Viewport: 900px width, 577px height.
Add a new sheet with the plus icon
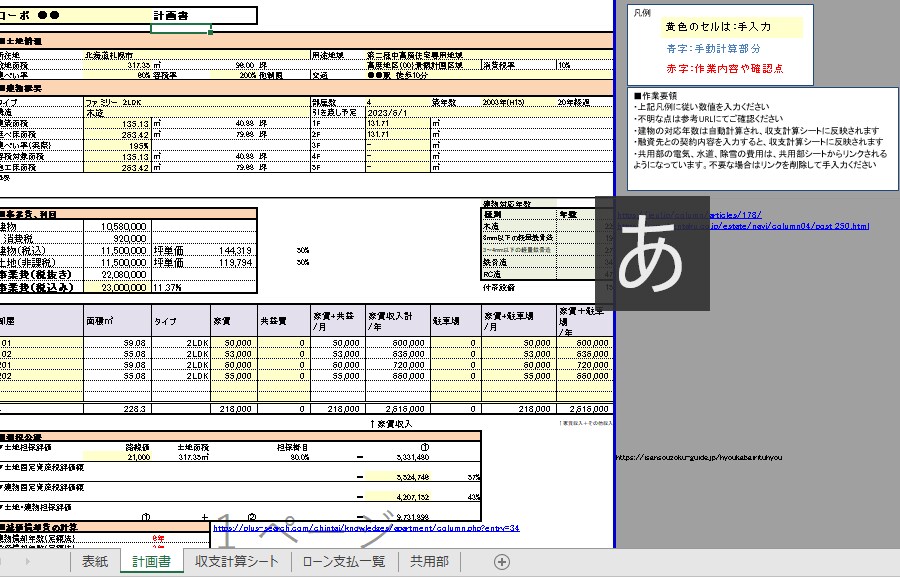pyautogui.click(x=502, y=562)
